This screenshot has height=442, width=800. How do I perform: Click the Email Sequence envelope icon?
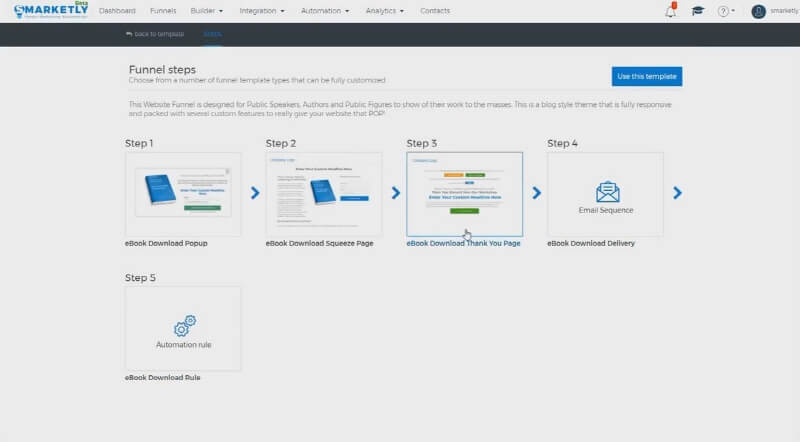608,192
